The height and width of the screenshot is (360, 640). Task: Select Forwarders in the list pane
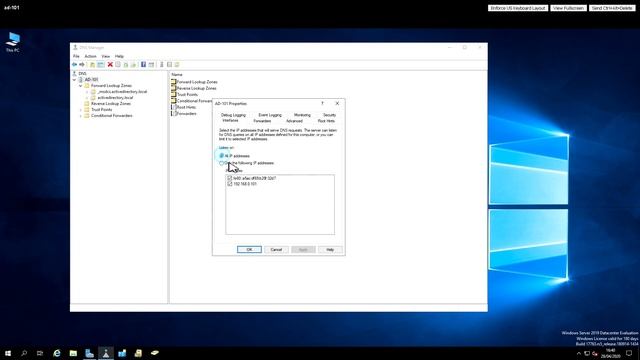click(x=187, y=114)
